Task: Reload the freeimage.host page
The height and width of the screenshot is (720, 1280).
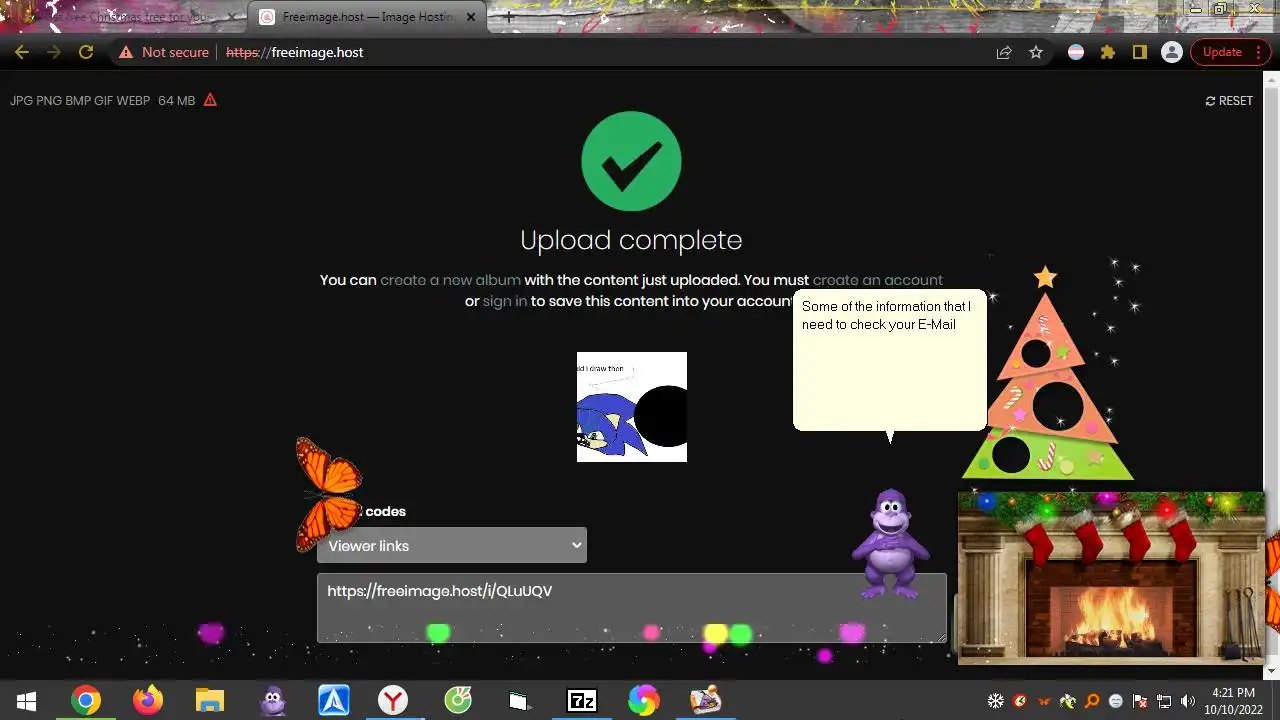Action: 86,52
